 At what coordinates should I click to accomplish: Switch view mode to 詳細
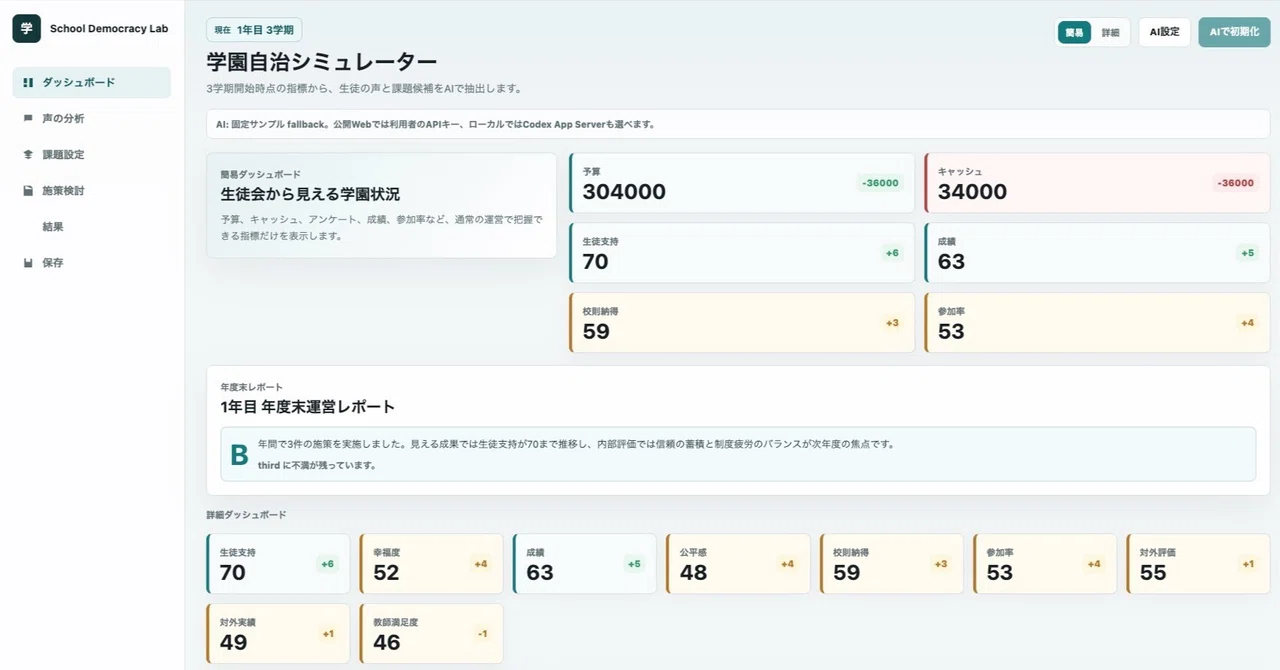coord(1110,32)
